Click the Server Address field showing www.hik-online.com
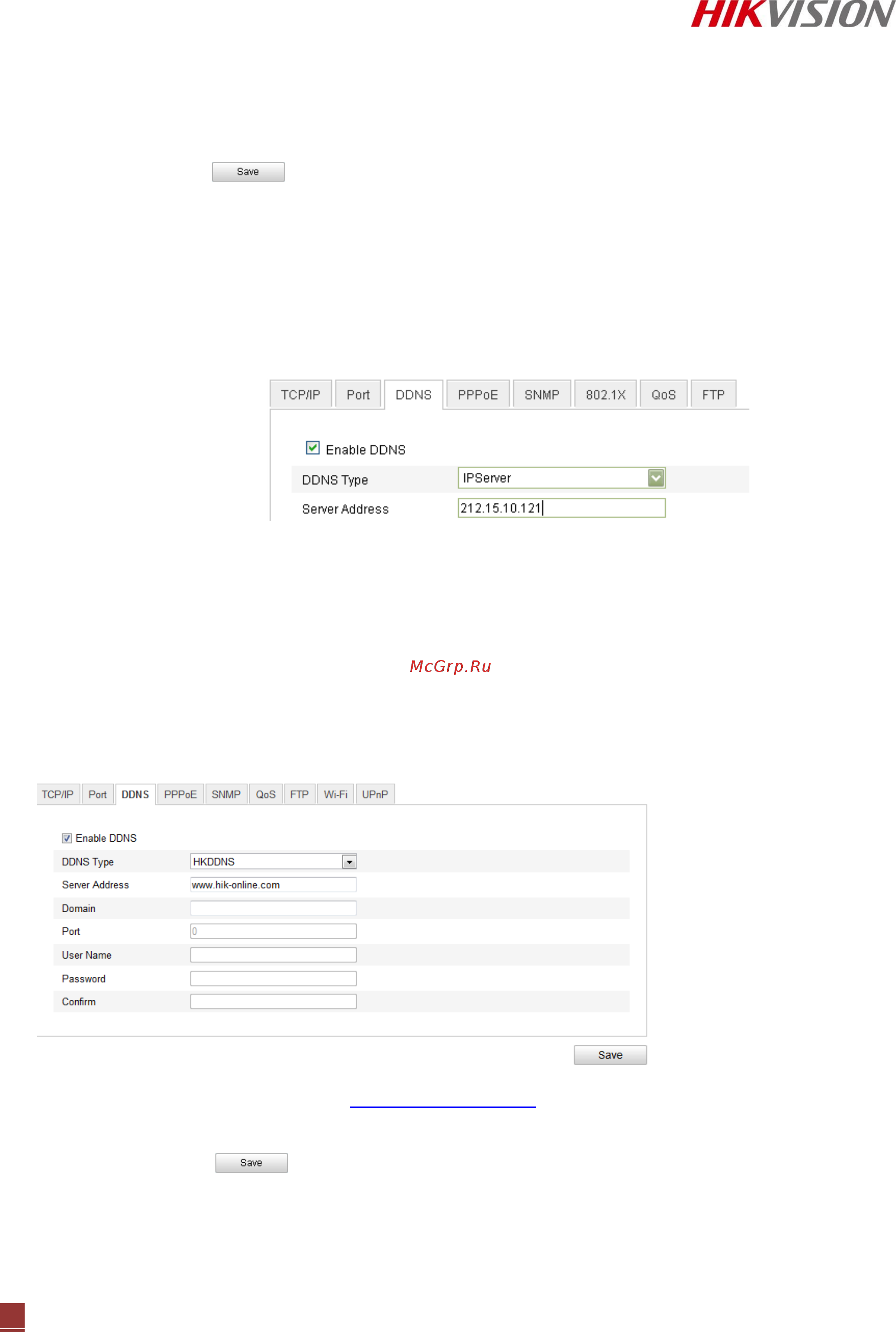 point(273,885)
